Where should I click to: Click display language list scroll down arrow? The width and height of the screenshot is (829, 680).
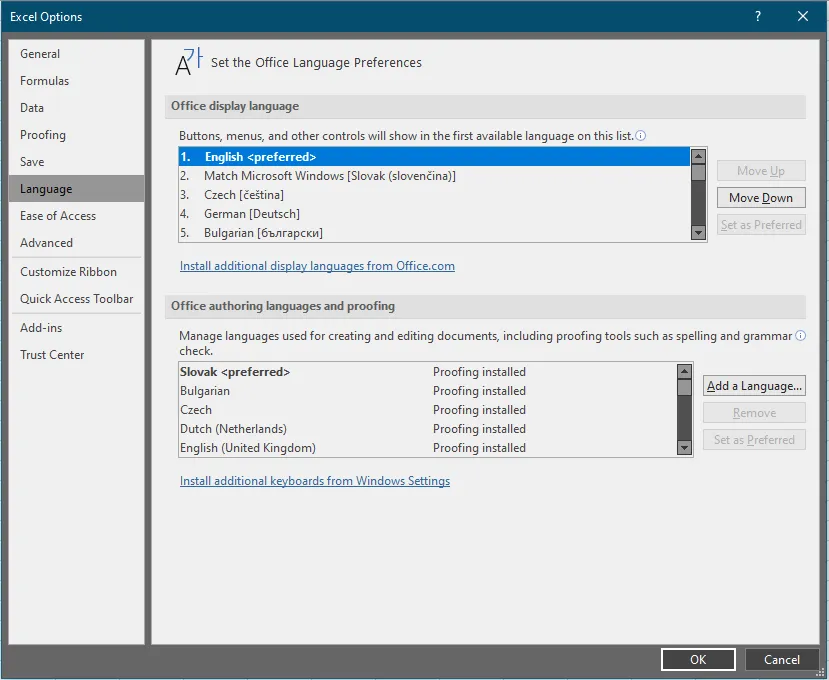click(698, 232)
